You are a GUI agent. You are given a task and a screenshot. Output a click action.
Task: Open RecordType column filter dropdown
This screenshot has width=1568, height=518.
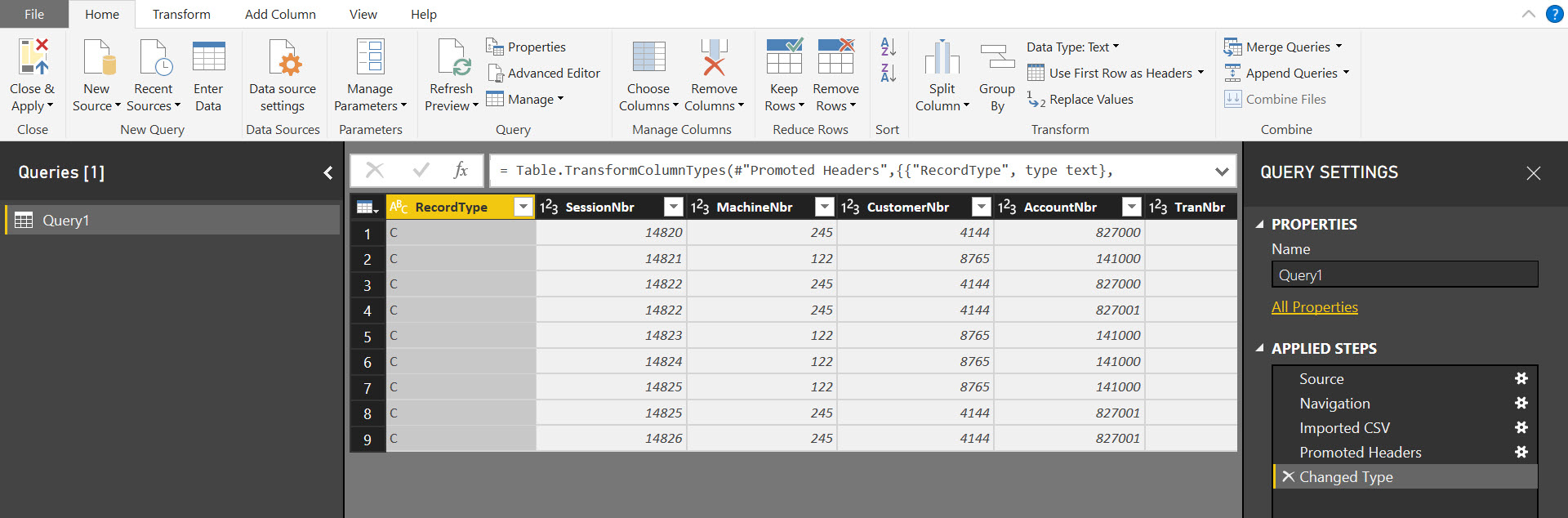[x=523, y=207]
